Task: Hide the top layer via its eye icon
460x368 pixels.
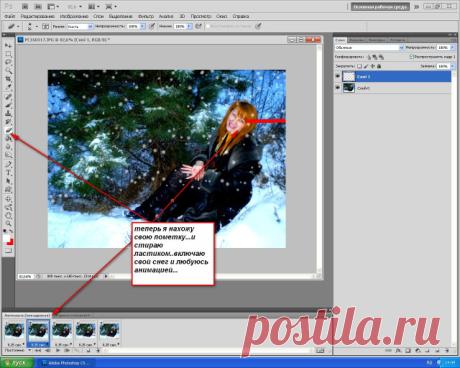Action: [338, 77]
